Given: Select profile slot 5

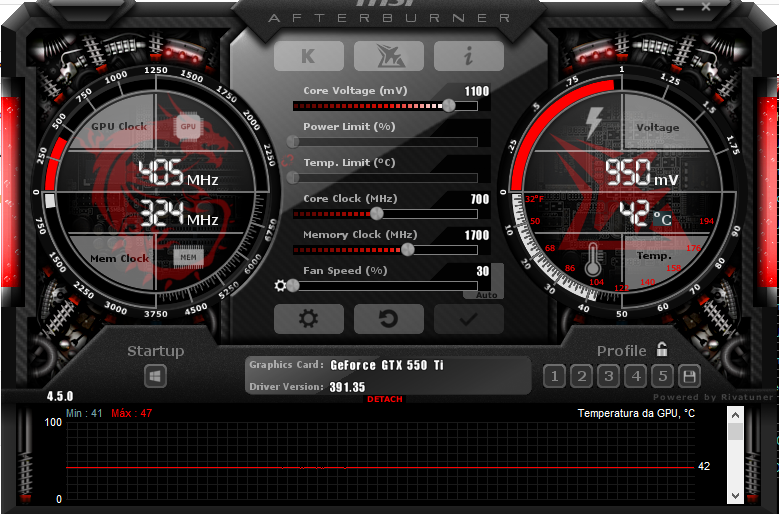Looking at the screenshot, I should pyautogui.click(x=663, y=376).
